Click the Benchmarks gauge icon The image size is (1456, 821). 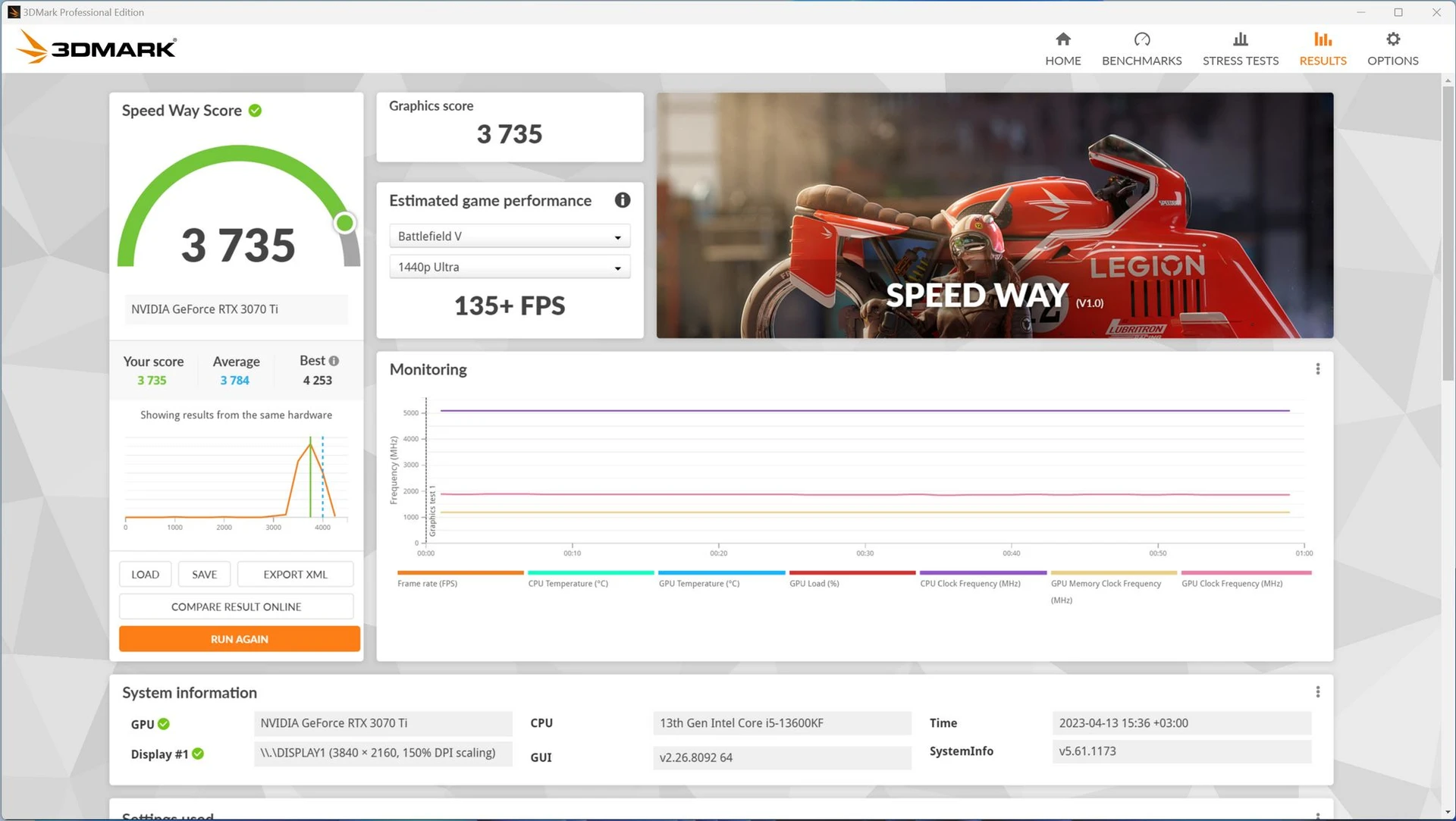pyautogui.click(x=1141, y=39)
